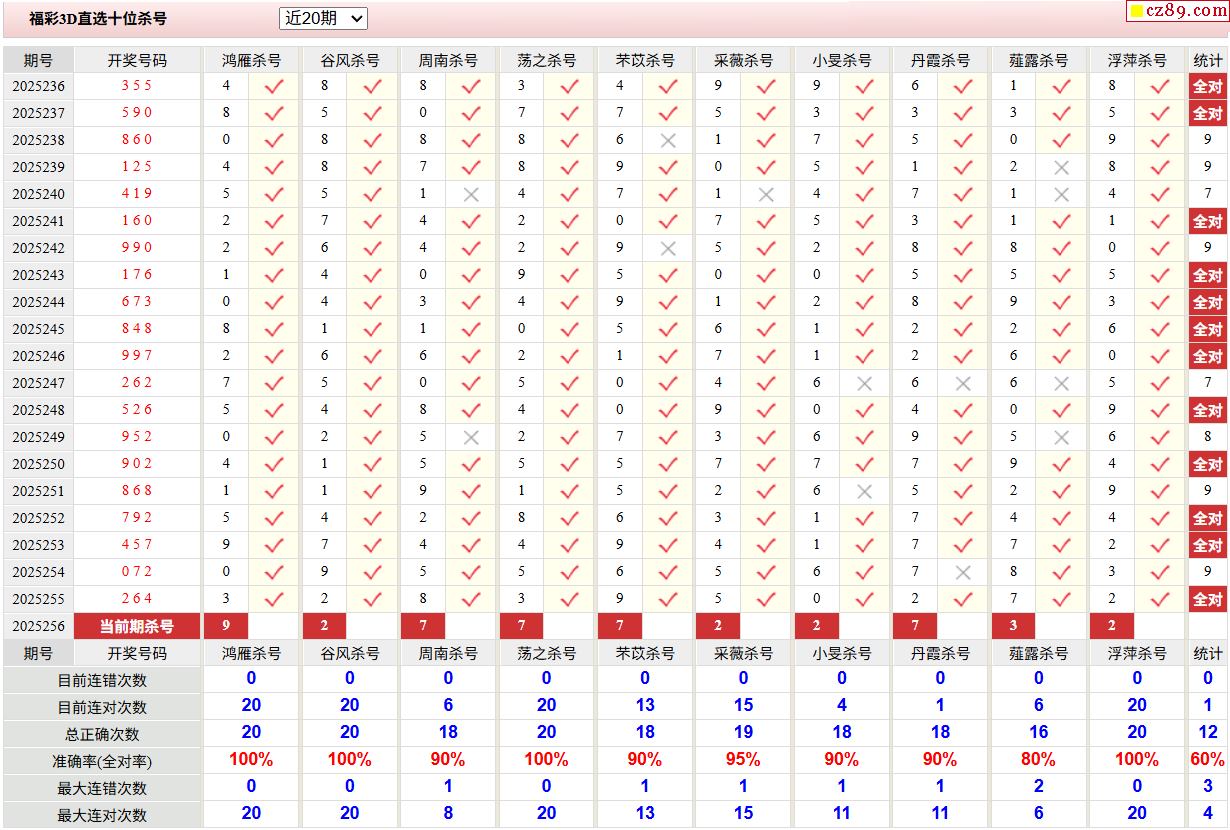Viewport: 1230px width, 830px height.
Task: Click the 采薇杀号 top column header
Action: 743,60
